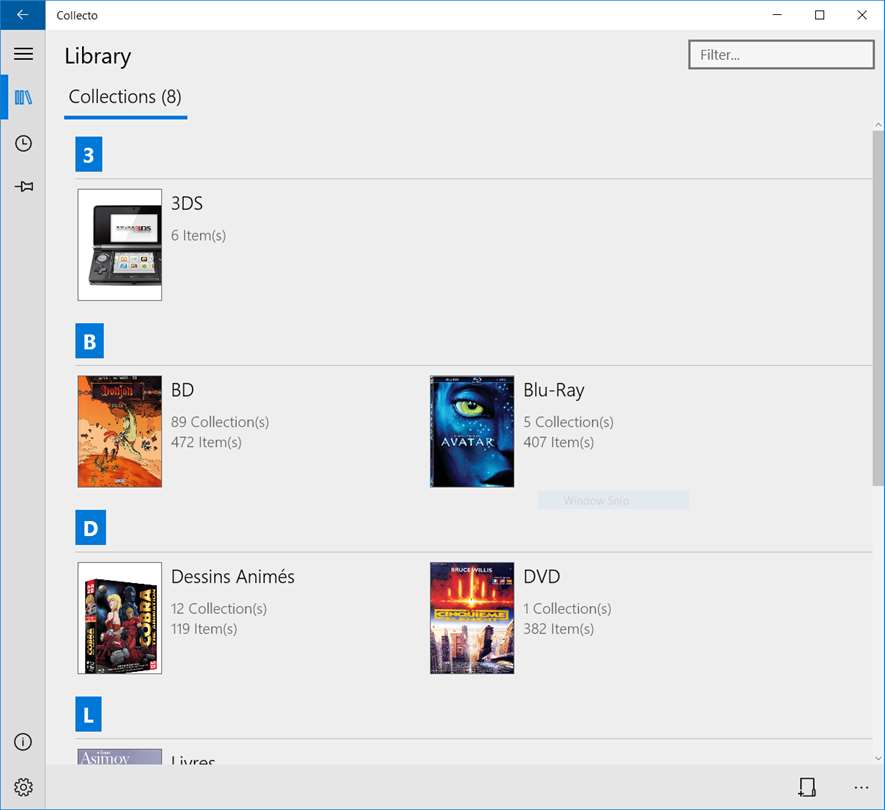Viewport: 885px width, 810px height.
Task: Select the 'BD' collection title
Action: pos(182,390)
